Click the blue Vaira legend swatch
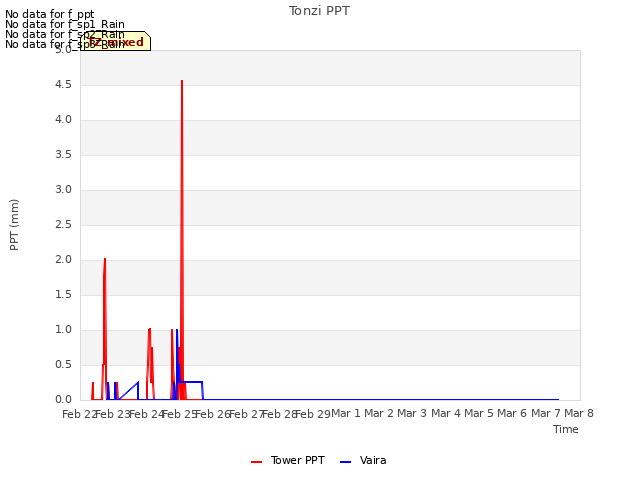 [345, 462]
